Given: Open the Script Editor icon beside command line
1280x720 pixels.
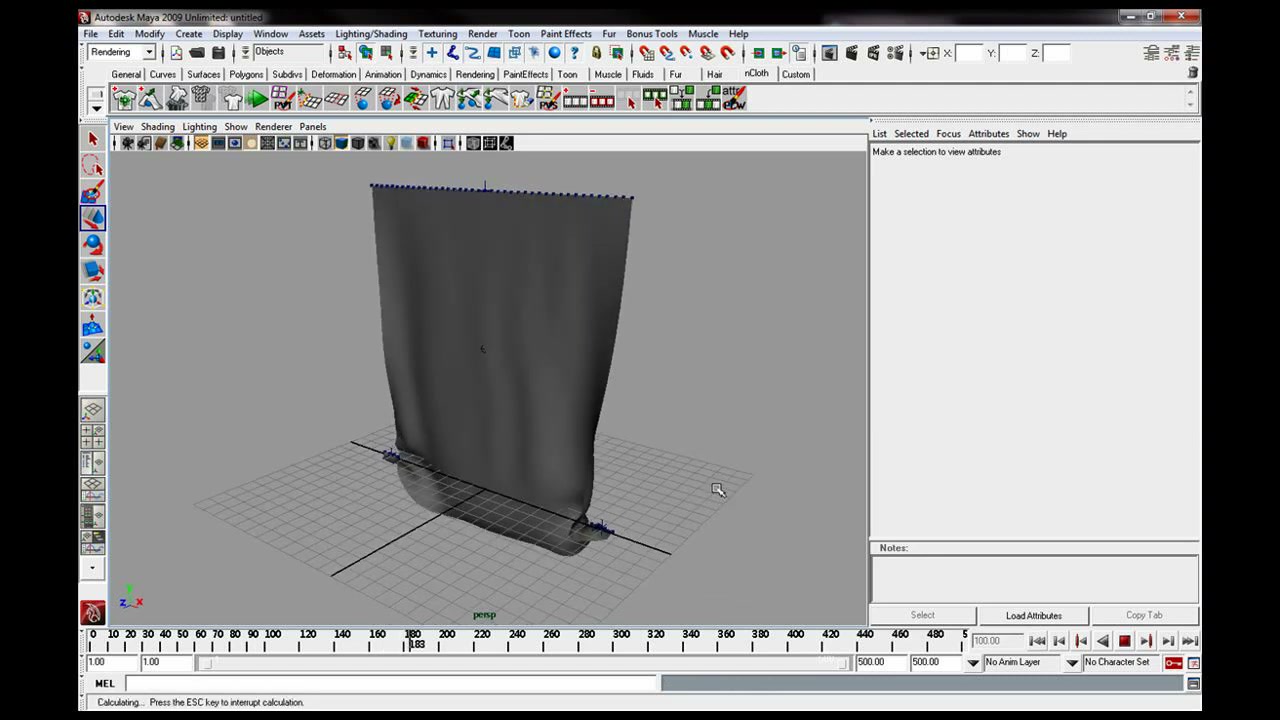Looking at the screenshot, I should click(x=1193, y=684).
